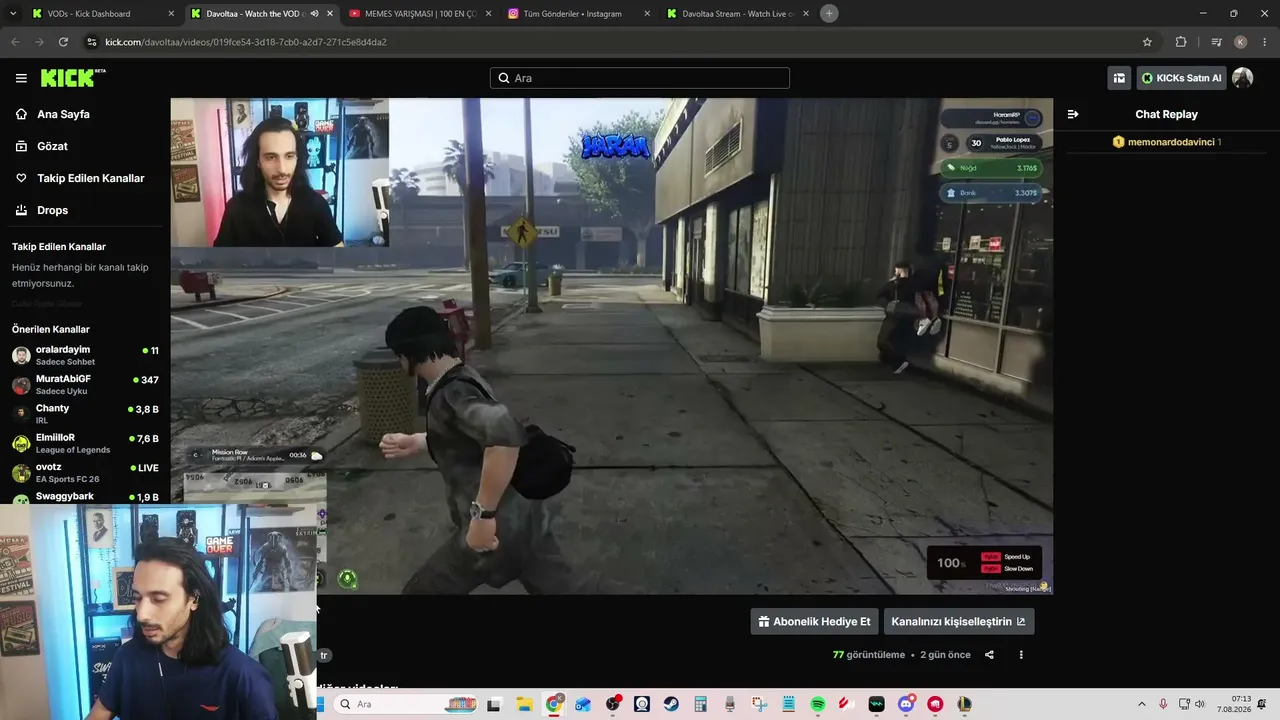This screenshot has width=1280, height=720.
Task: Click the microphone icon in system tray
Action: click(x=1163, y=705)
